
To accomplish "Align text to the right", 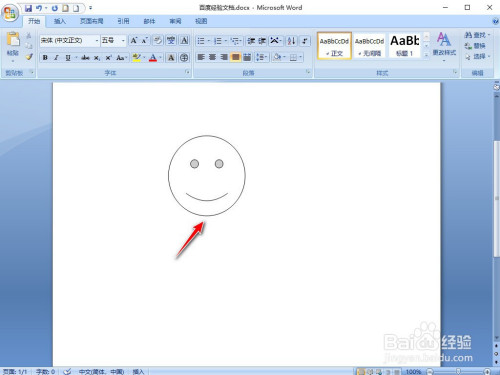I will pyautogui.click(x=224, y=57).
